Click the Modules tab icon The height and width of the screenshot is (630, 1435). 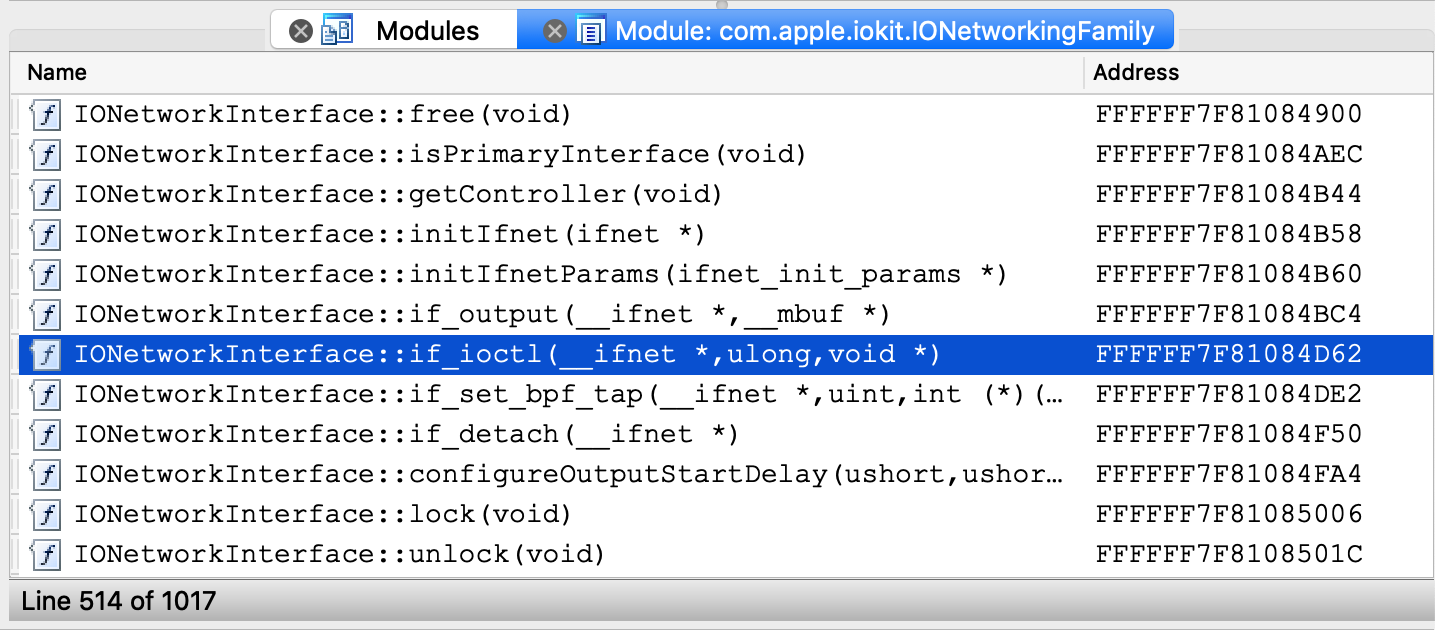click(337, 32)
